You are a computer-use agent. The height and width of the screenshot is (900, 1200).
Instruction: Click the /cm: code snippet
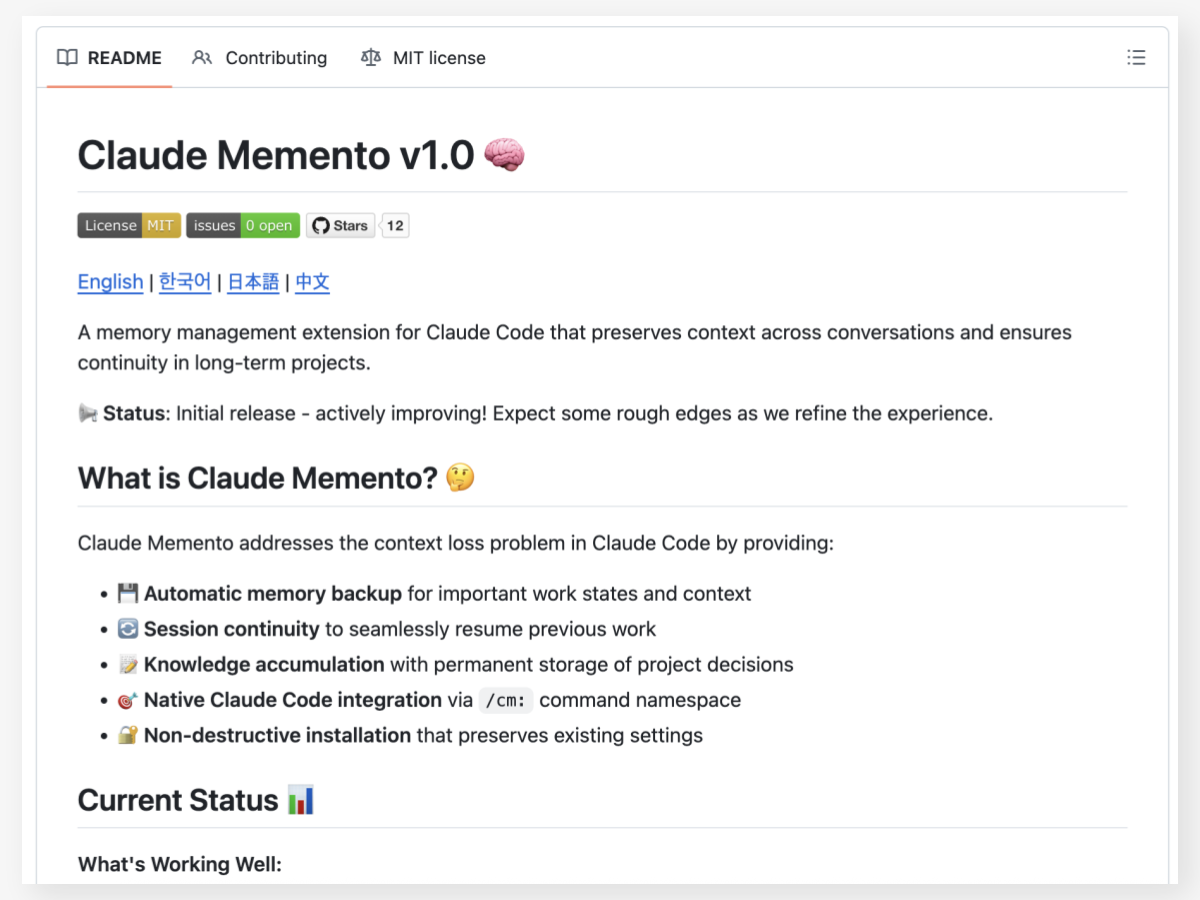coord(505,700)
